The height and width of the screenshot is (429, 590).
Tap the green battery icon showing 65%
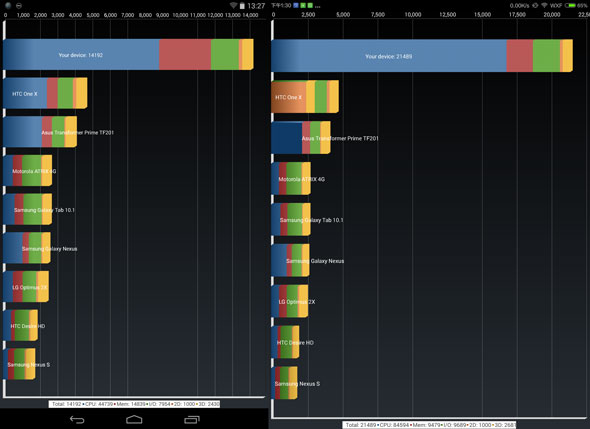570,5
